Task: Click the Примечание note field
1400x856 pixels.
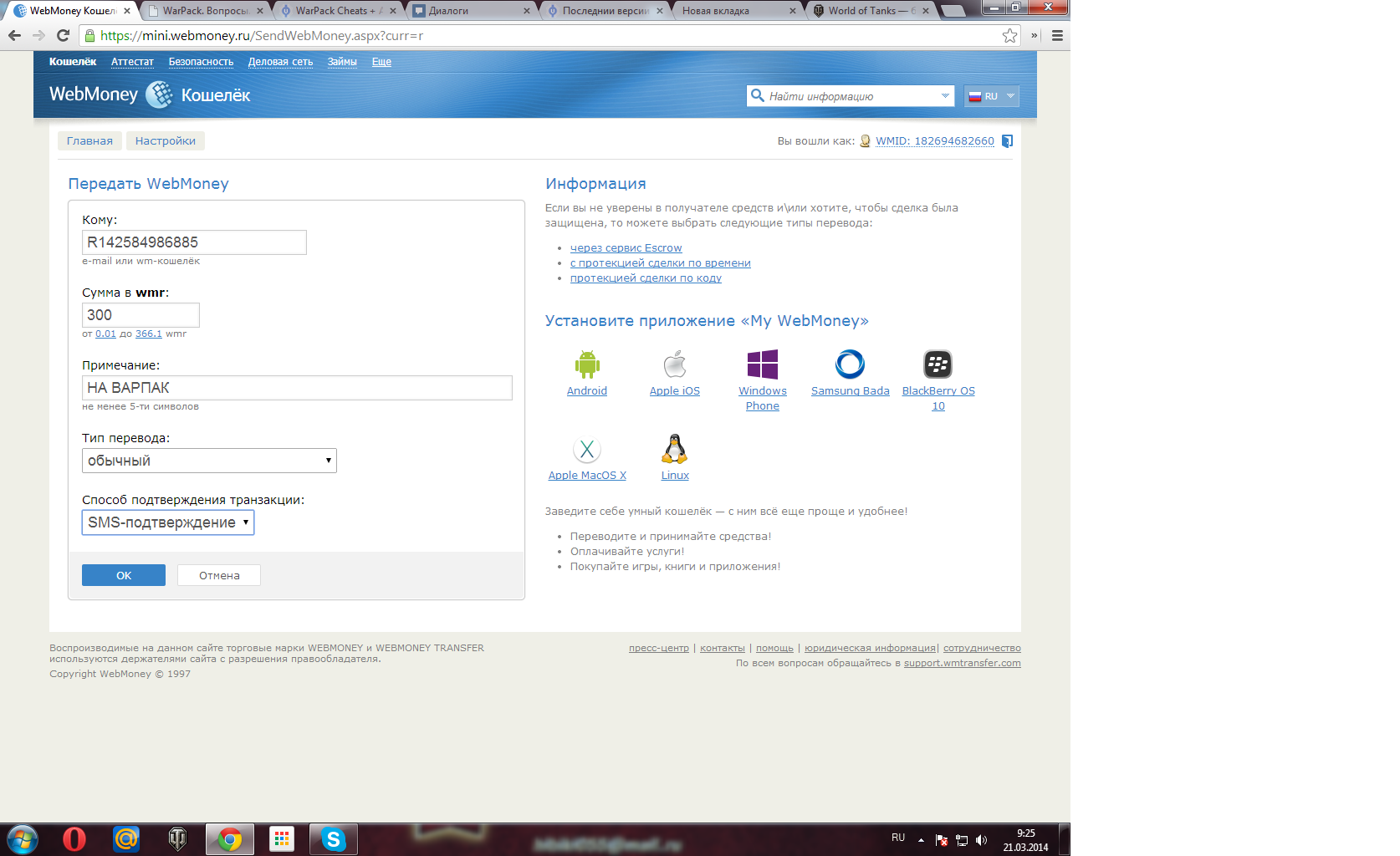Action: 297,388
